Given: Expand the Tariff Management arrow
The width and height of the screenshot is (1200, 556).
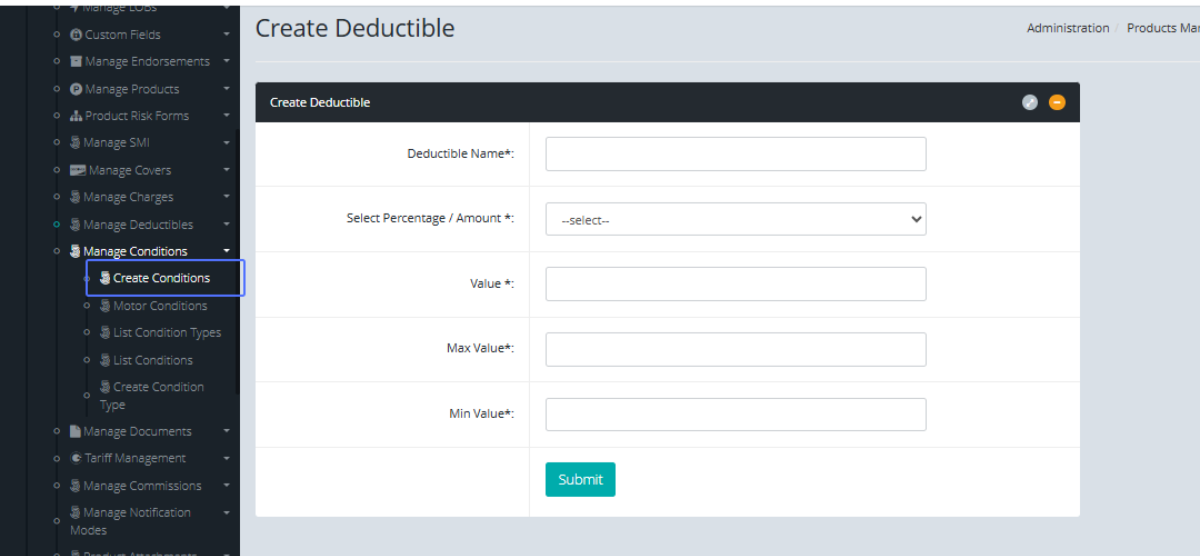Looking at the screenshot, I should (227, 458).
